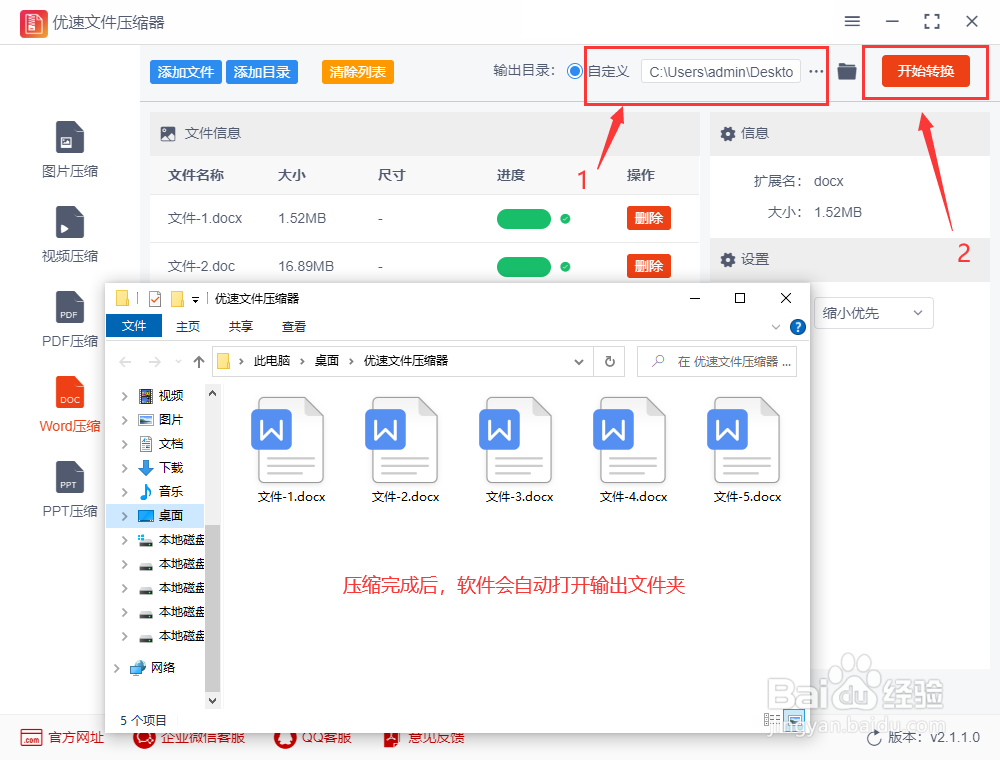Open the hamburger menu in compressor title bar
This screenshot has width=1000, height=760.
point(852,22)
